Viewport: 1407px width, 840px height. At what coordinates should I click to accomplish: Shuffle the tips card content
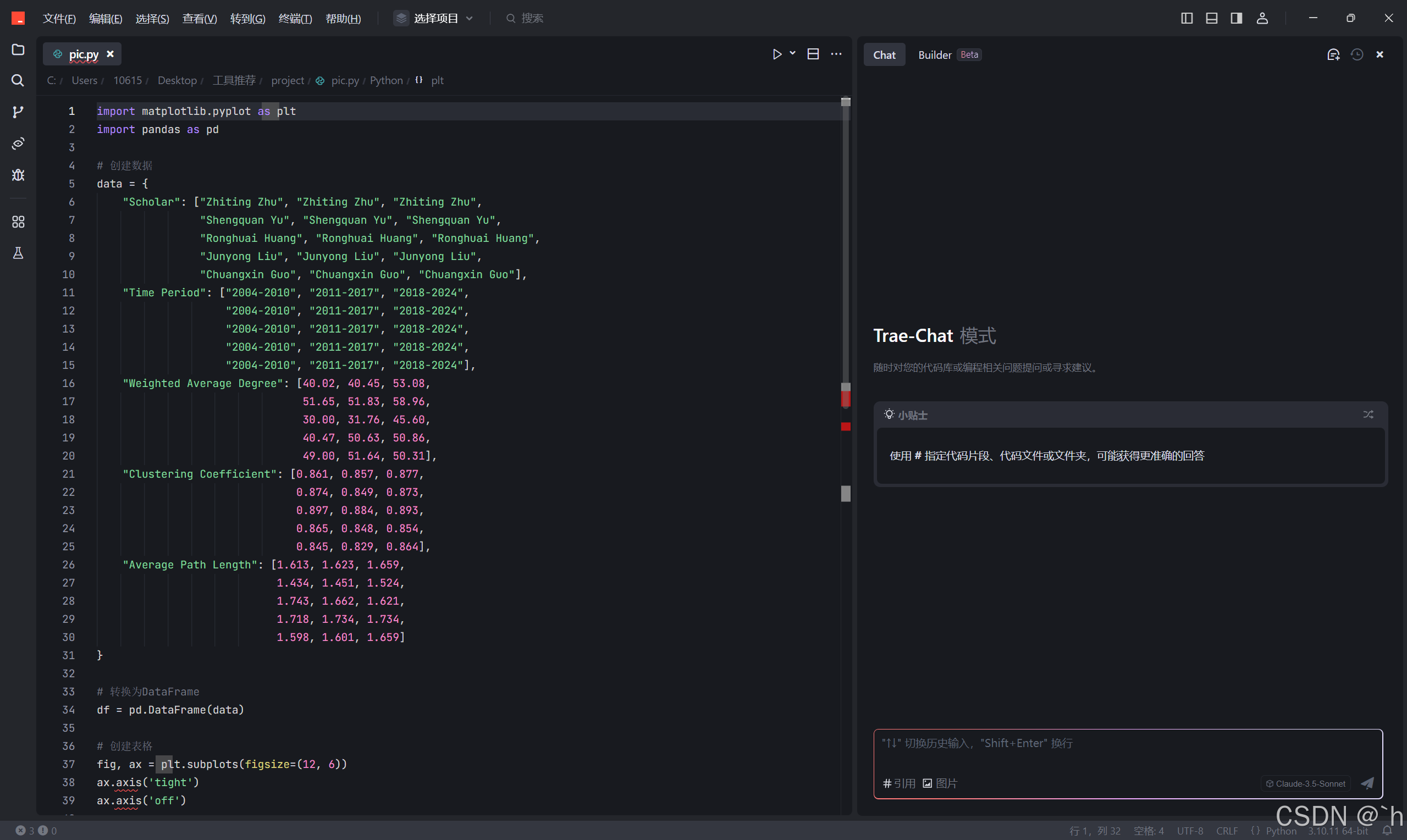click(1368, 415)
